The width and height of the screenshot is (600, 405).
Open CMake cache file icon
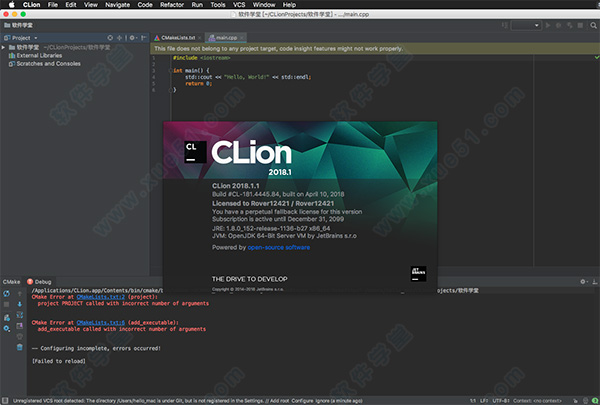(7, 317)
